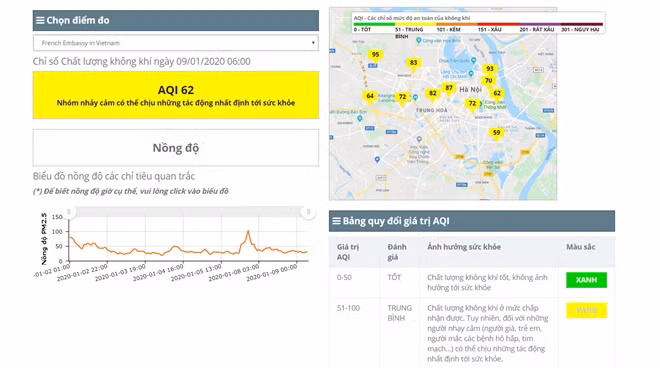Click the left chart range slider handle

pyautogui.click(x=69, y=212)
